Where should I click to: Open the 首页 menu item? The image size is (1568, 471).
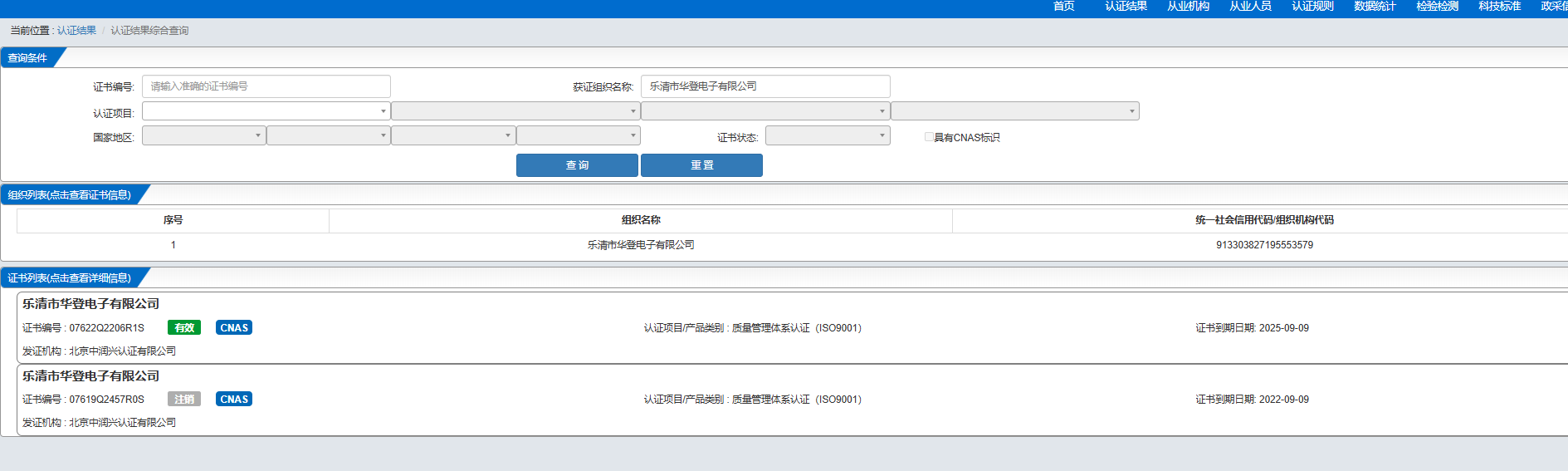point(1063,6)
